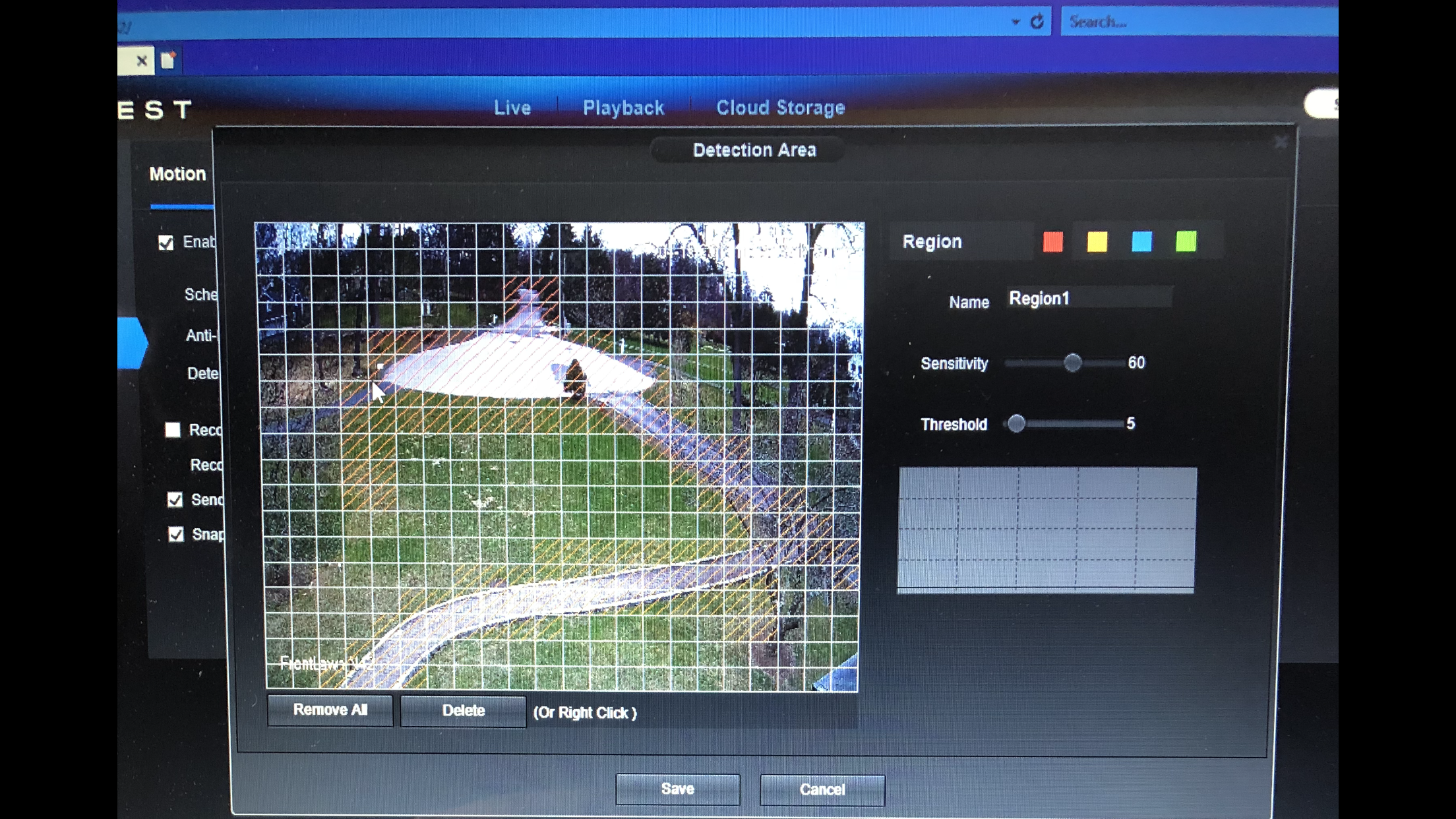Toggle the Snapshot checkbox
Image resolution: width=1456 pixels, height=819 pixels.
[176, 534]
